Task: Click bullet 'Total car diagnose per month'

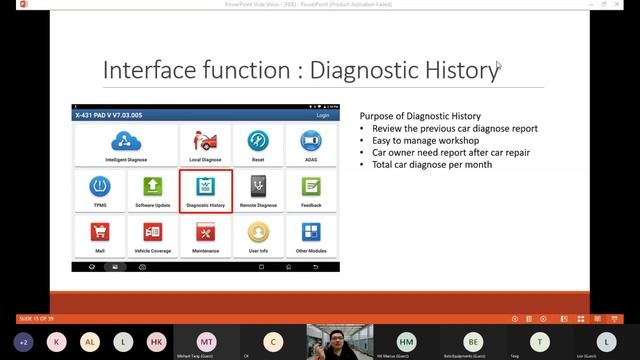Action: [x=432, y=164]
